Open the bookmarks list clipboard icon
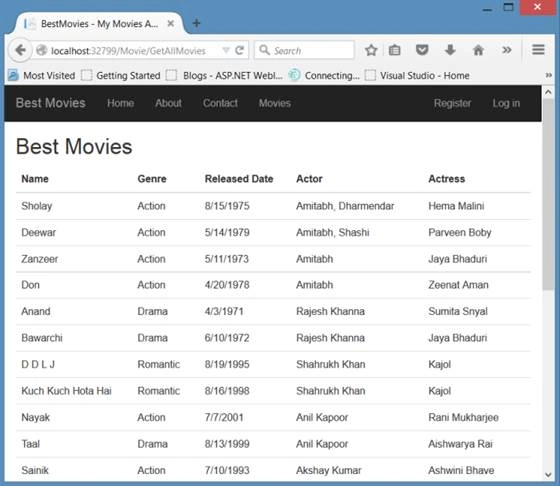This screenshot has height=486, width=560. [394, 50]
